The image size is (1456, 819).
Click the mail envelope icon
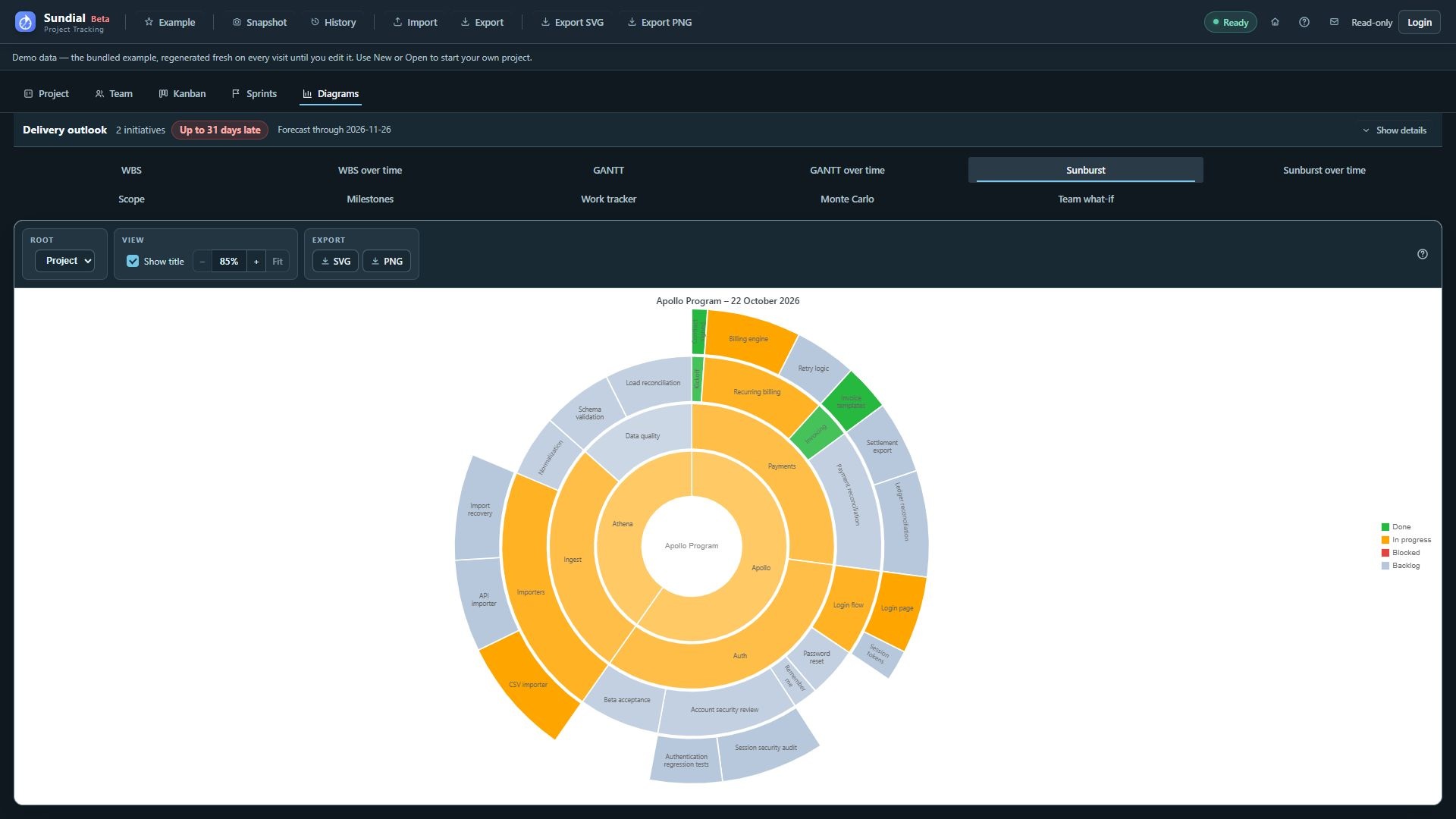pos(1334,22)
